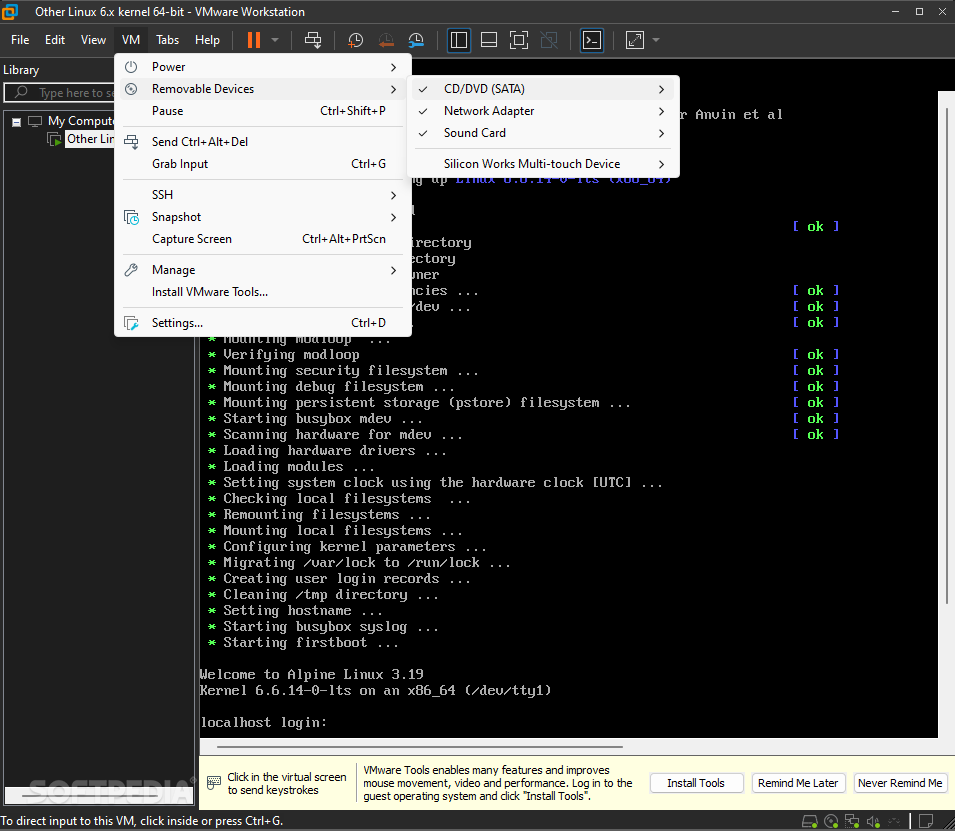Expand the Snapshot submenu
Viewport: 955px width, 831px height.
(263, 217)
